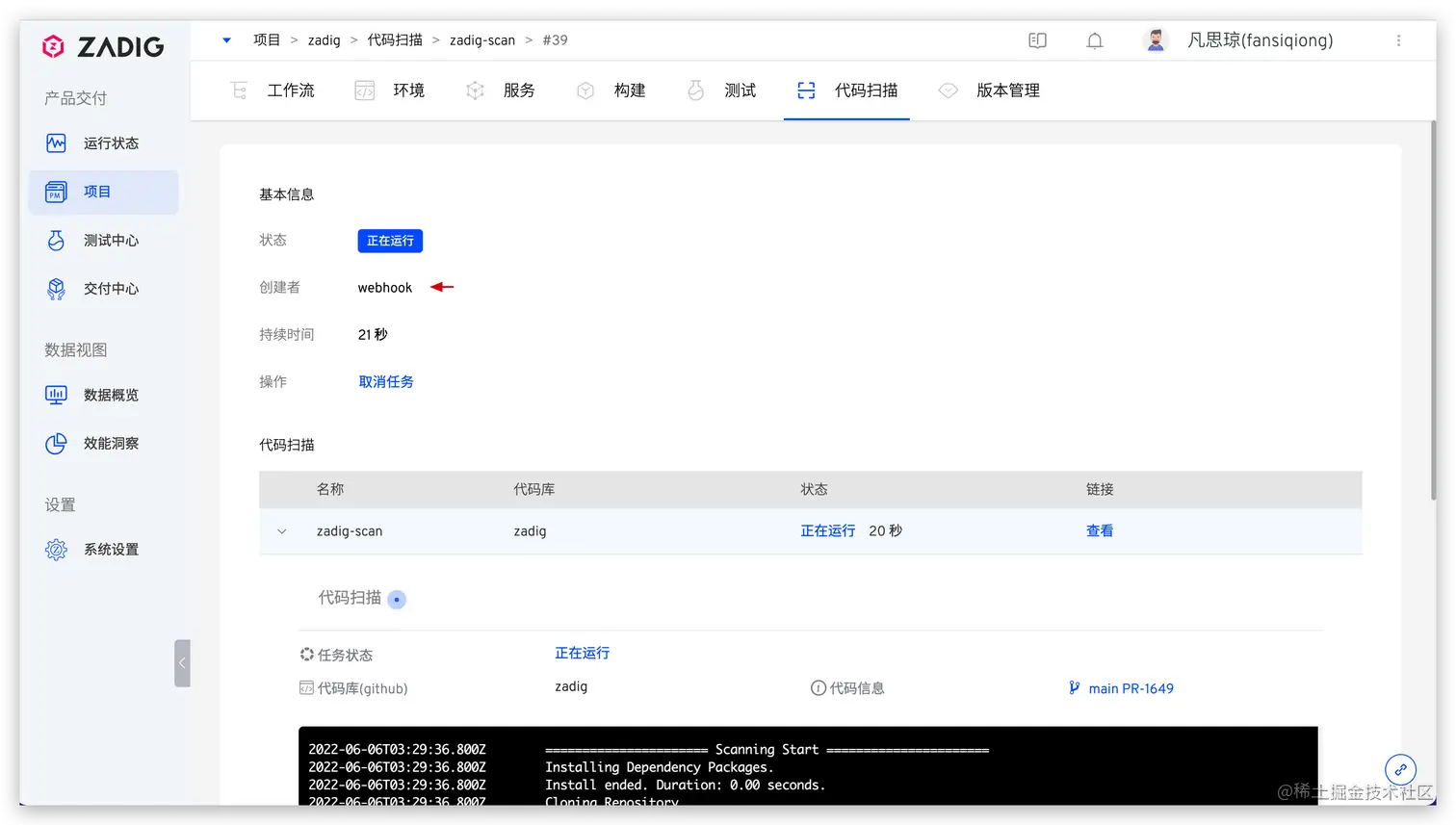Click the branch icon beside main PR-1649
This screenshot has height=825, width=1456.
[x=1074, y=687]
